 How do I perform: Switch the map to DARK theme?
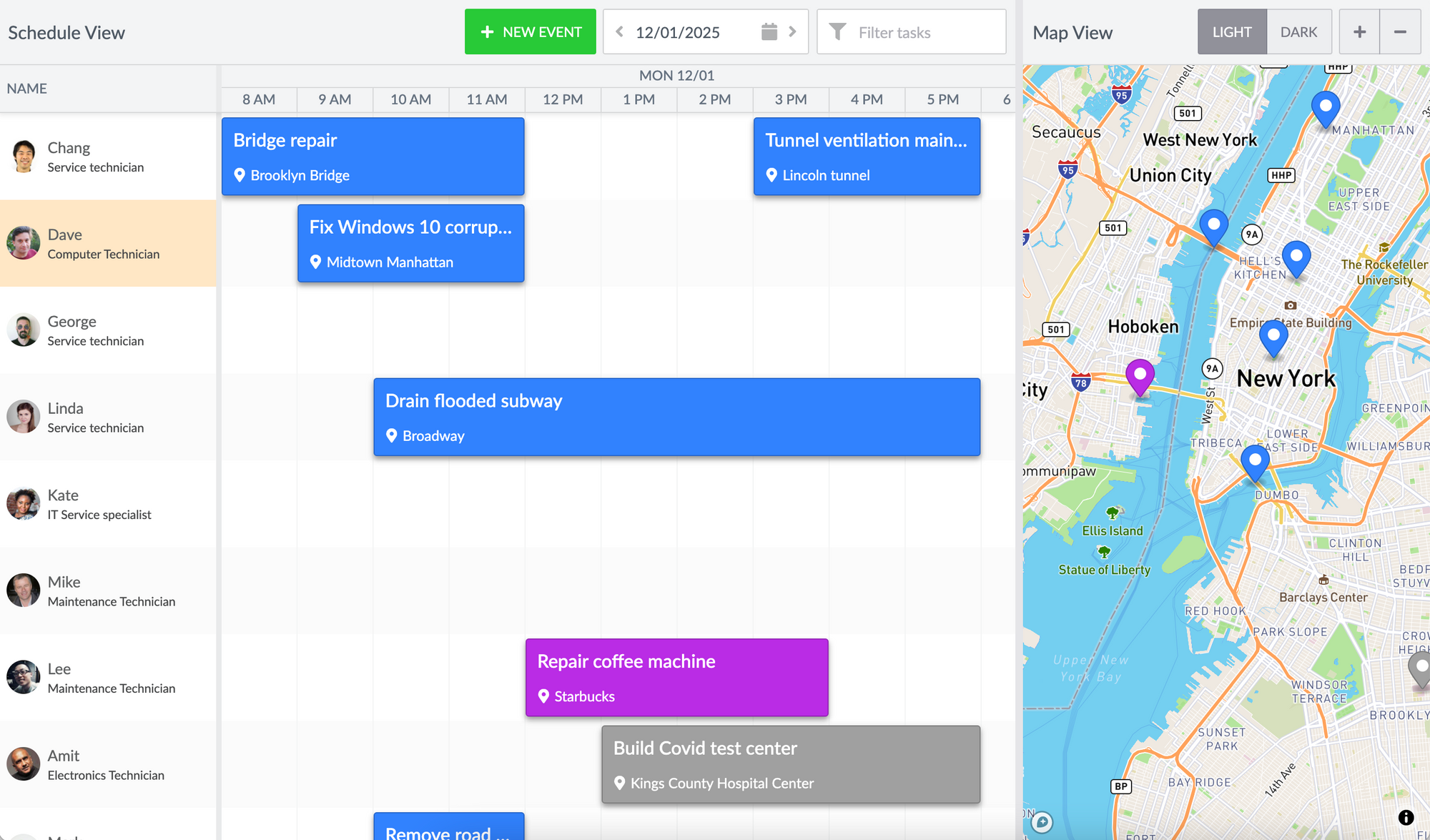[x=1299, y=31]
